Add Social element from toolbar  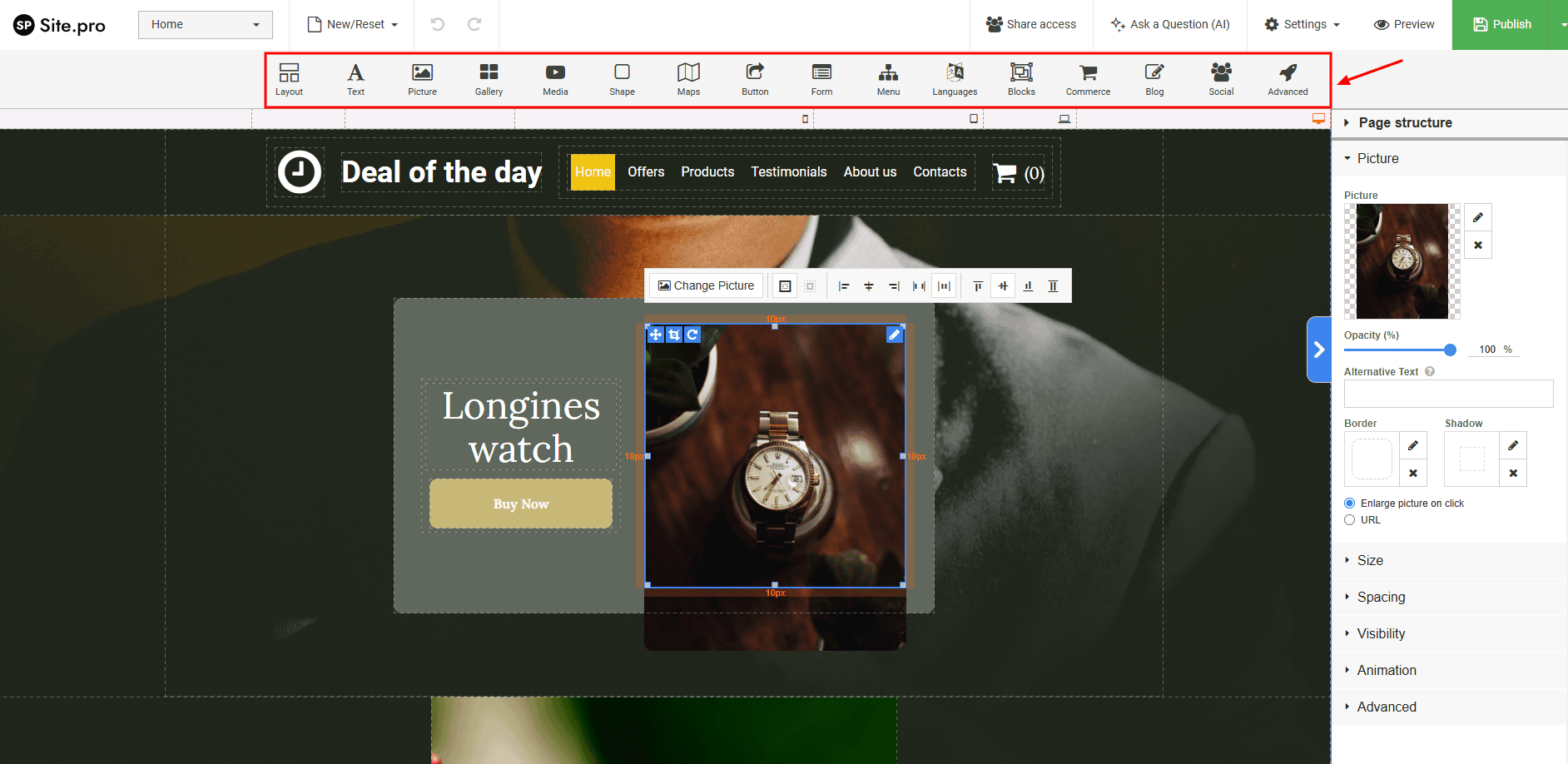[x=1221, y=80]
